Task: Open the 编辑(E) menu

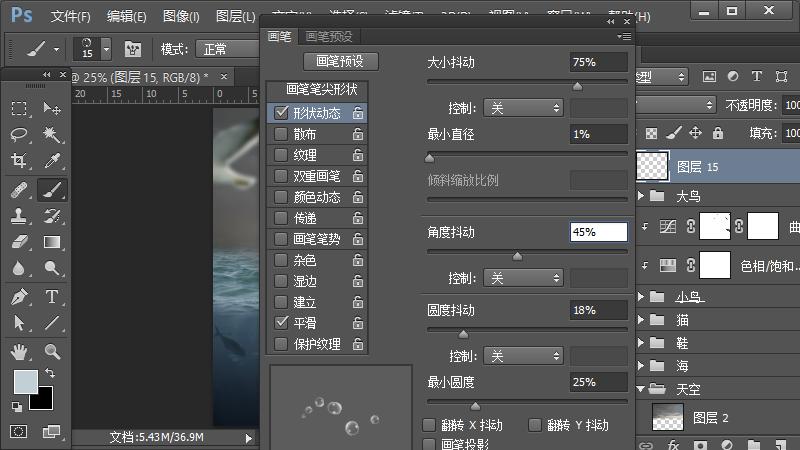Action: (x=127, y=16)
